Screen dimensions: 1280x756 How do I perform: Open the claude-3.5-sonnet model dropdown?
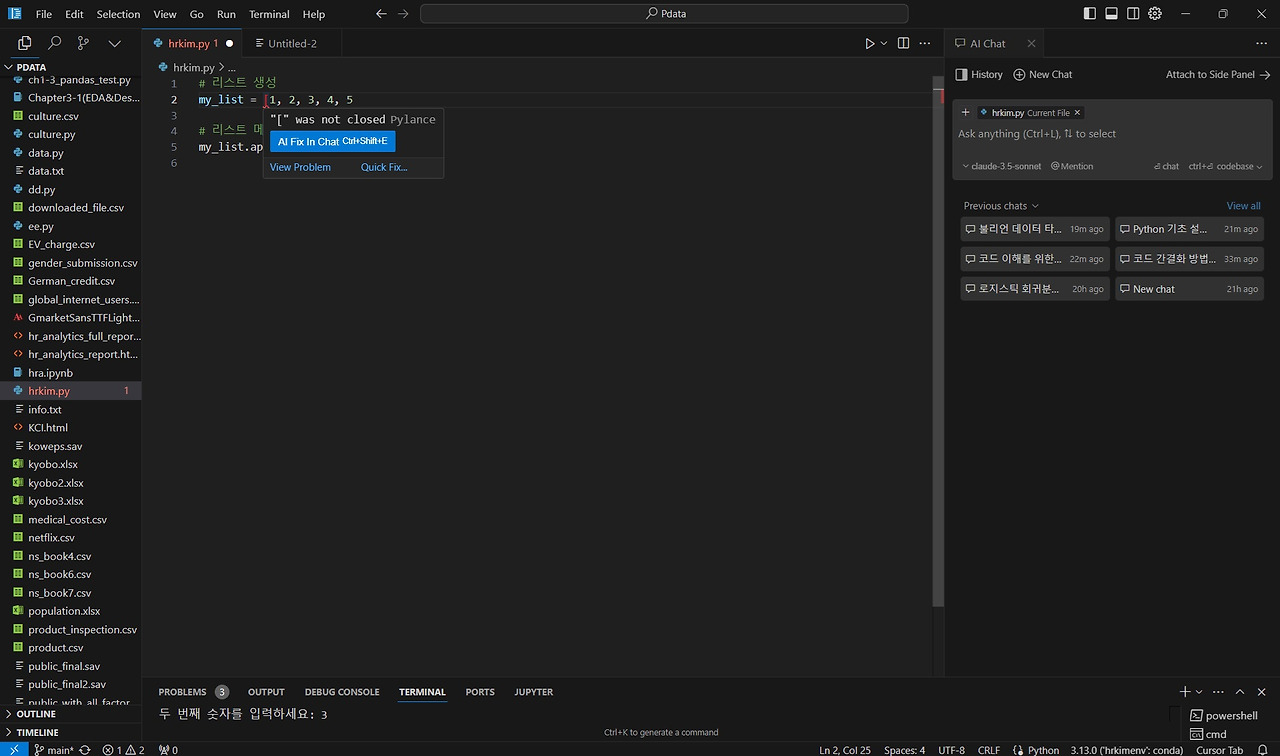coord(1002,166)
